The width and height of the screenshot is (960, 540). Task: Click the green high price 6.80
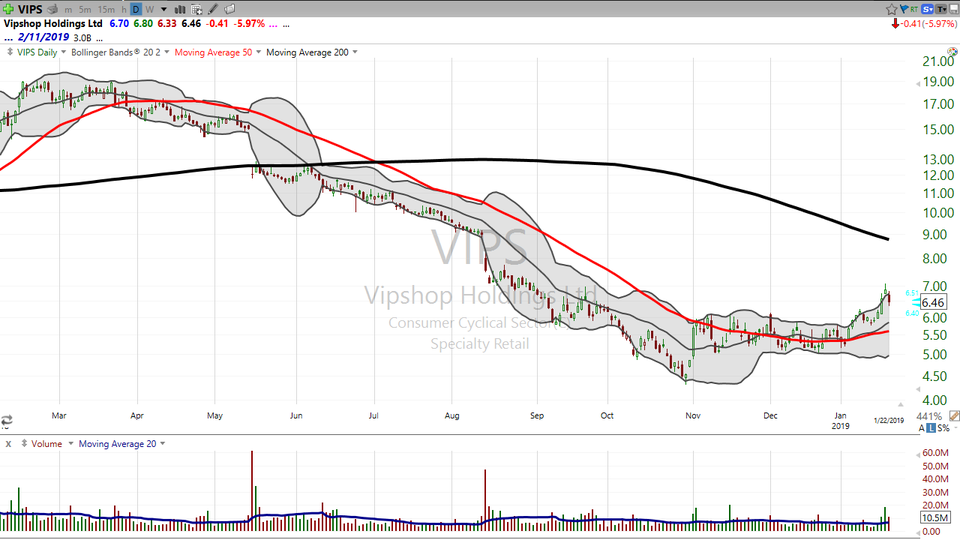[x=143, y=23]
